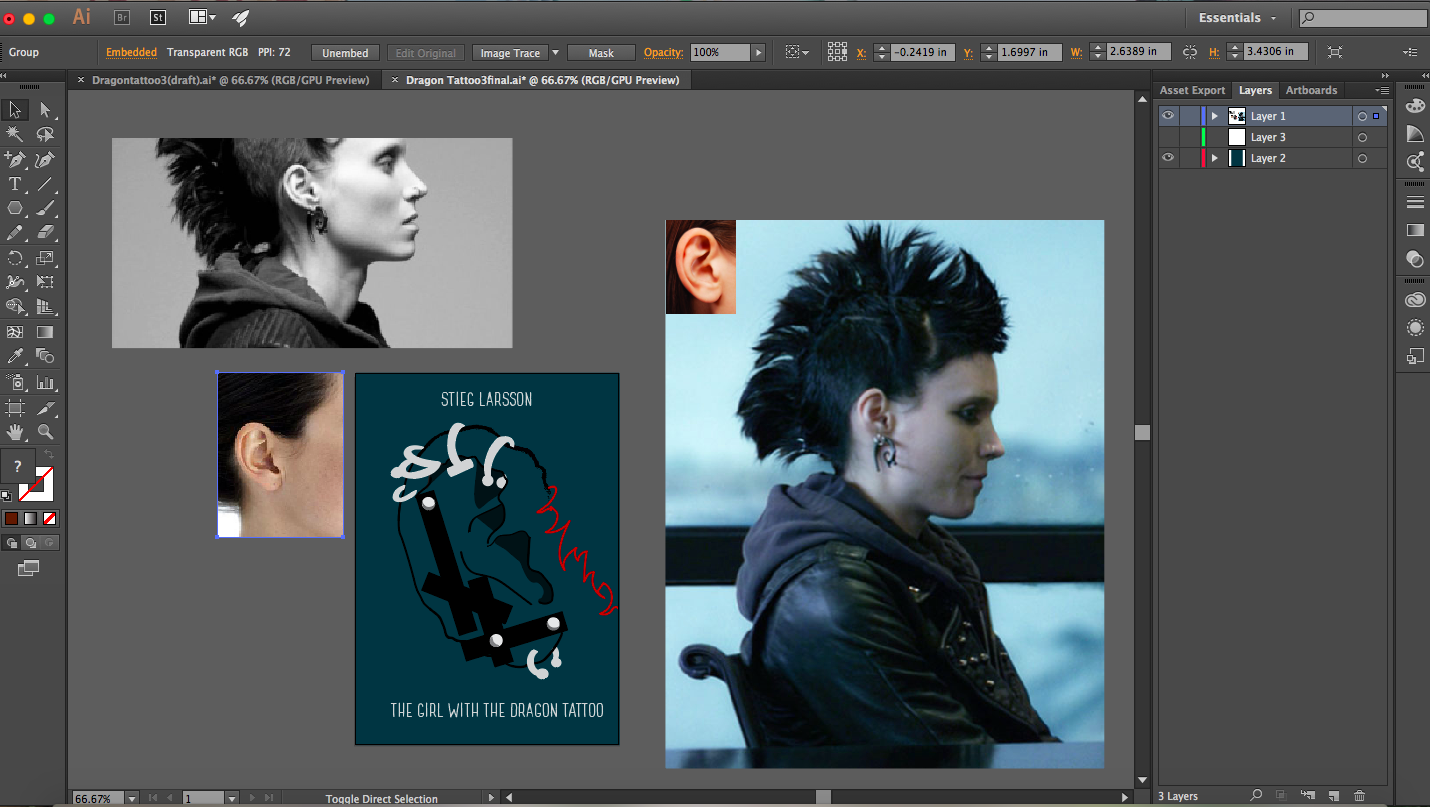Select the Direct Selection tool
Screen dimensions: 1430x807
(45, 109)
